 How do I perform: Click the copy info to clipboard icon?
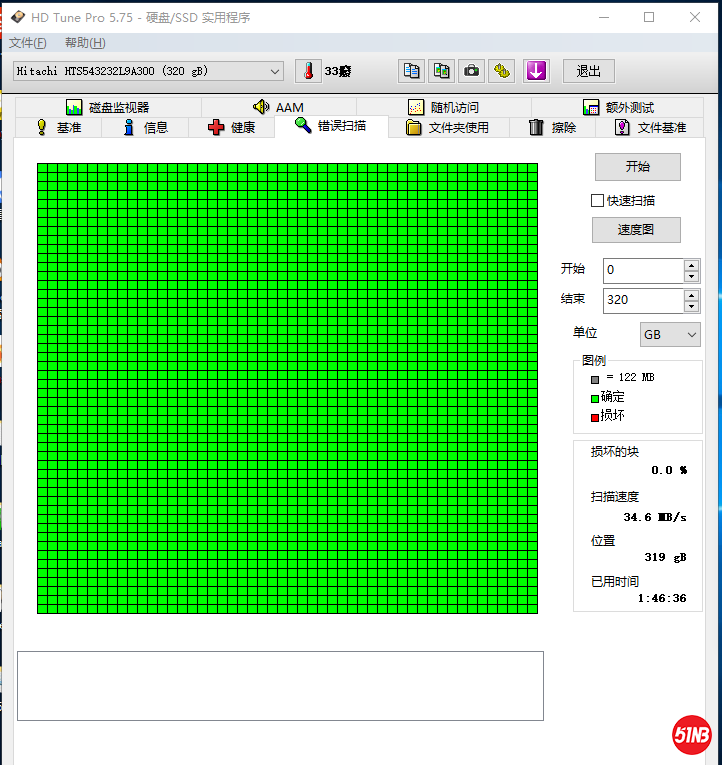411,71
